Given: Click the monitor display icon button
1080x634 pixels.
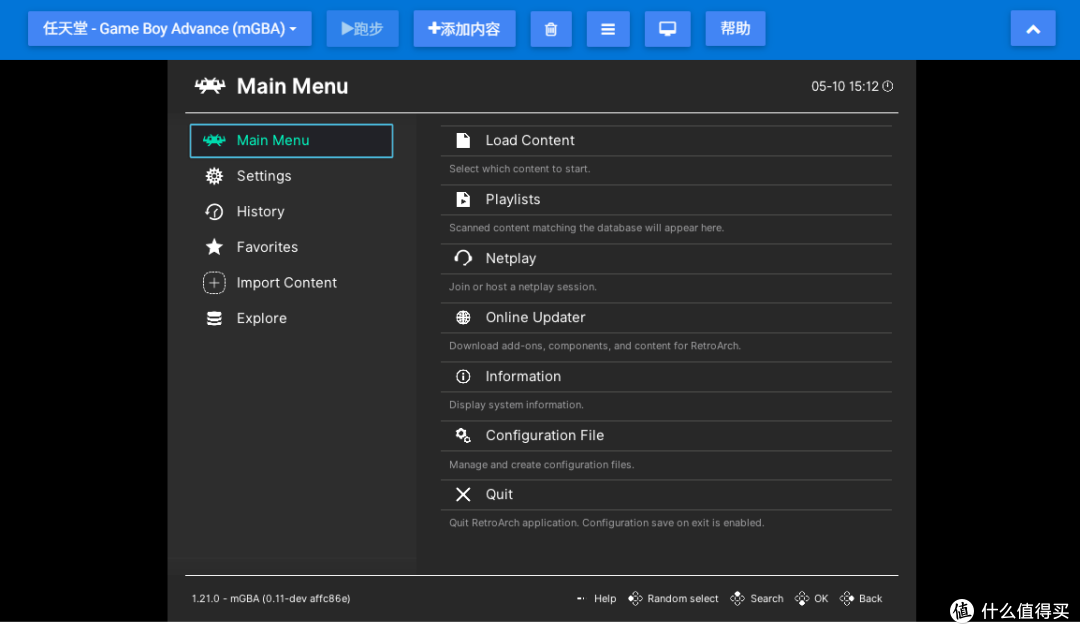Looking at the screenshot, I should [667, 29].
